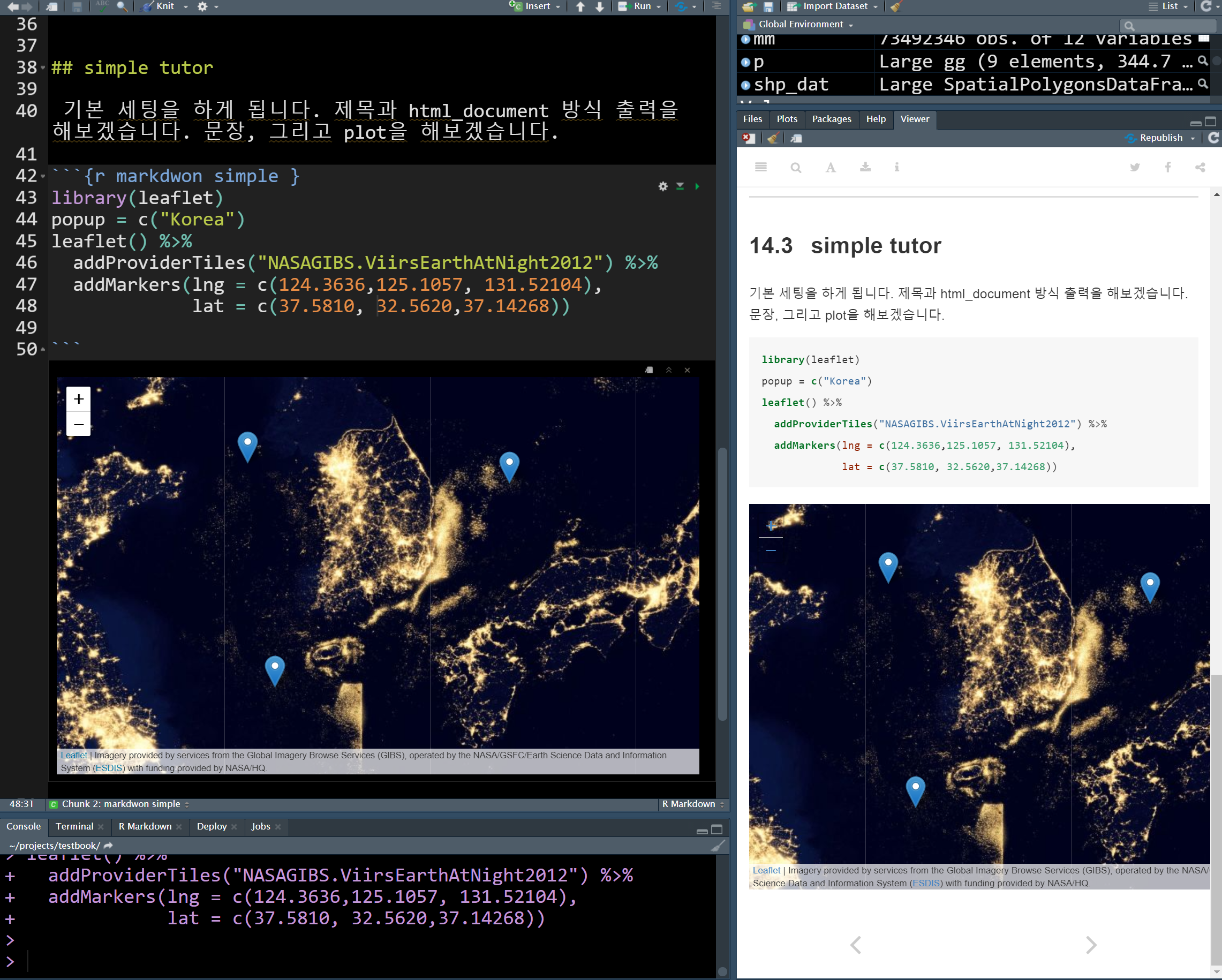Switch to the Console tab
The width and height of the screenshot is (1222, 980).
pyautogui.click(x=24, y=826)
